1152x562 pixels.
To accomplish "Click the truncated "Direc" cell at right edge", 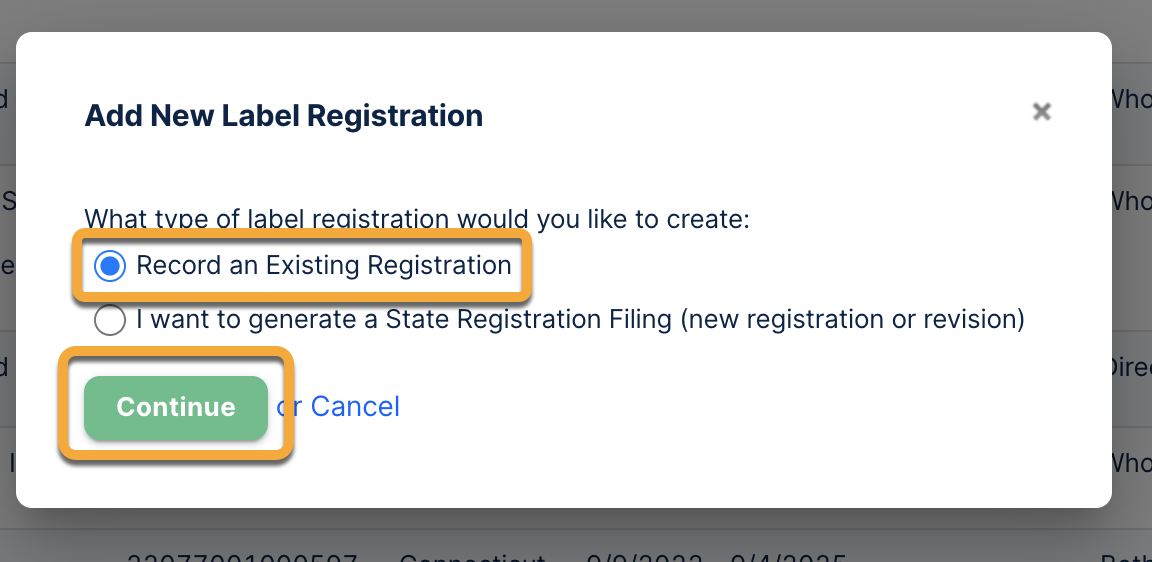I will (x=1131, y=366).
